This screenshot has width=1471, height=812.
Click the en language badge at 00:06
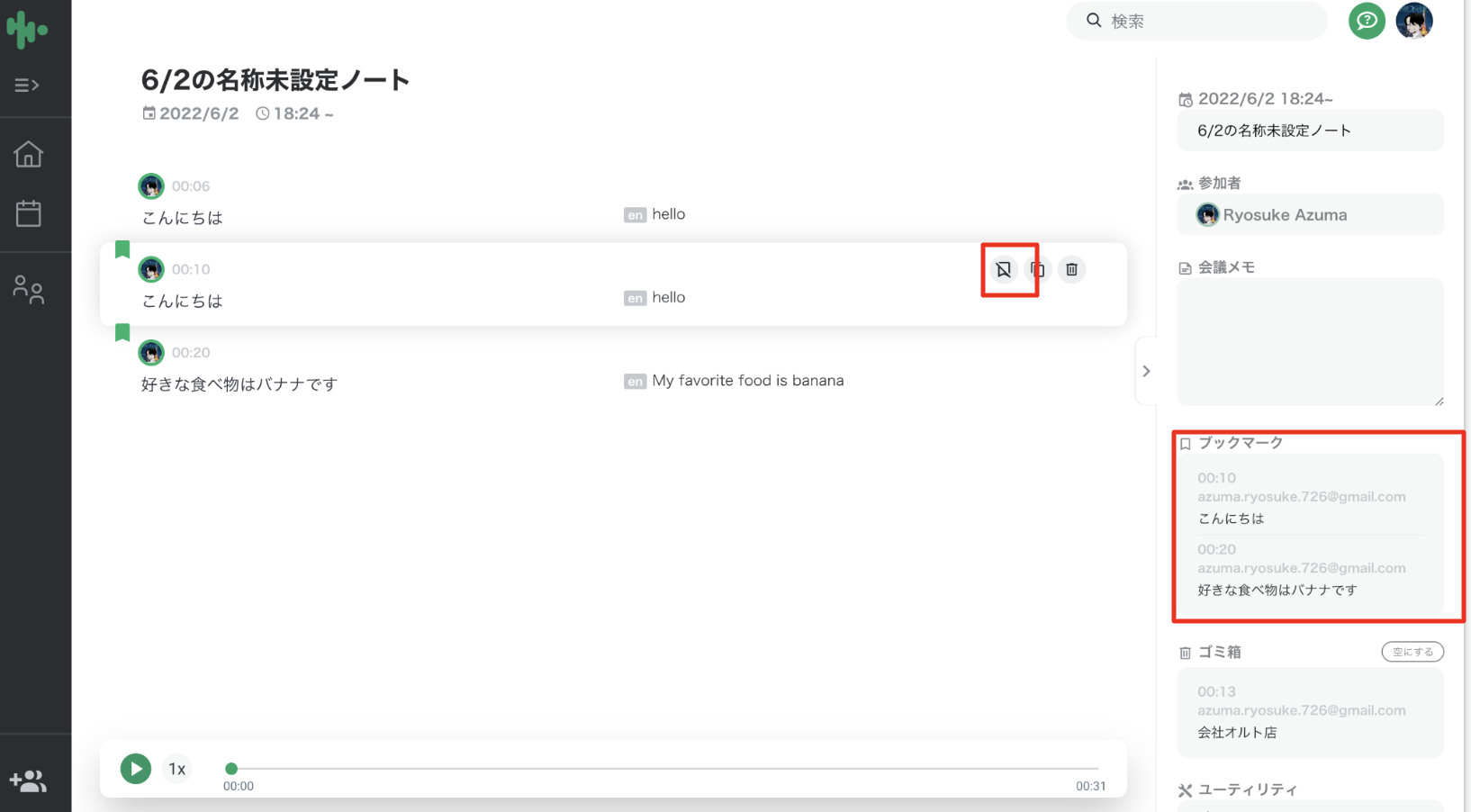click(635, 215)
